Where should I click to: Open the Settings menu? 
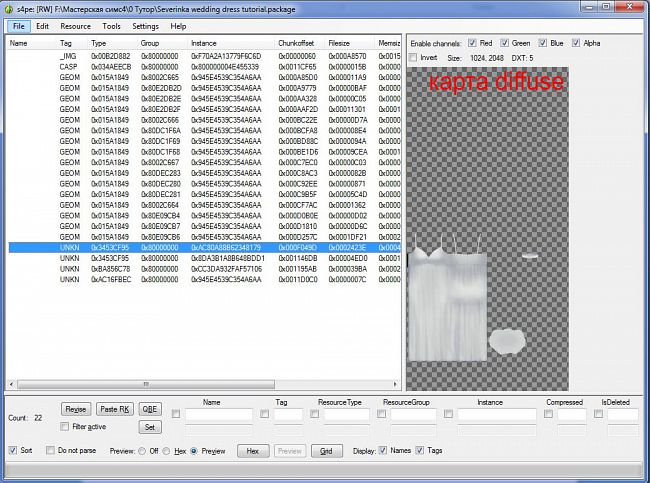pyautogui.click(x=145, y=26)
